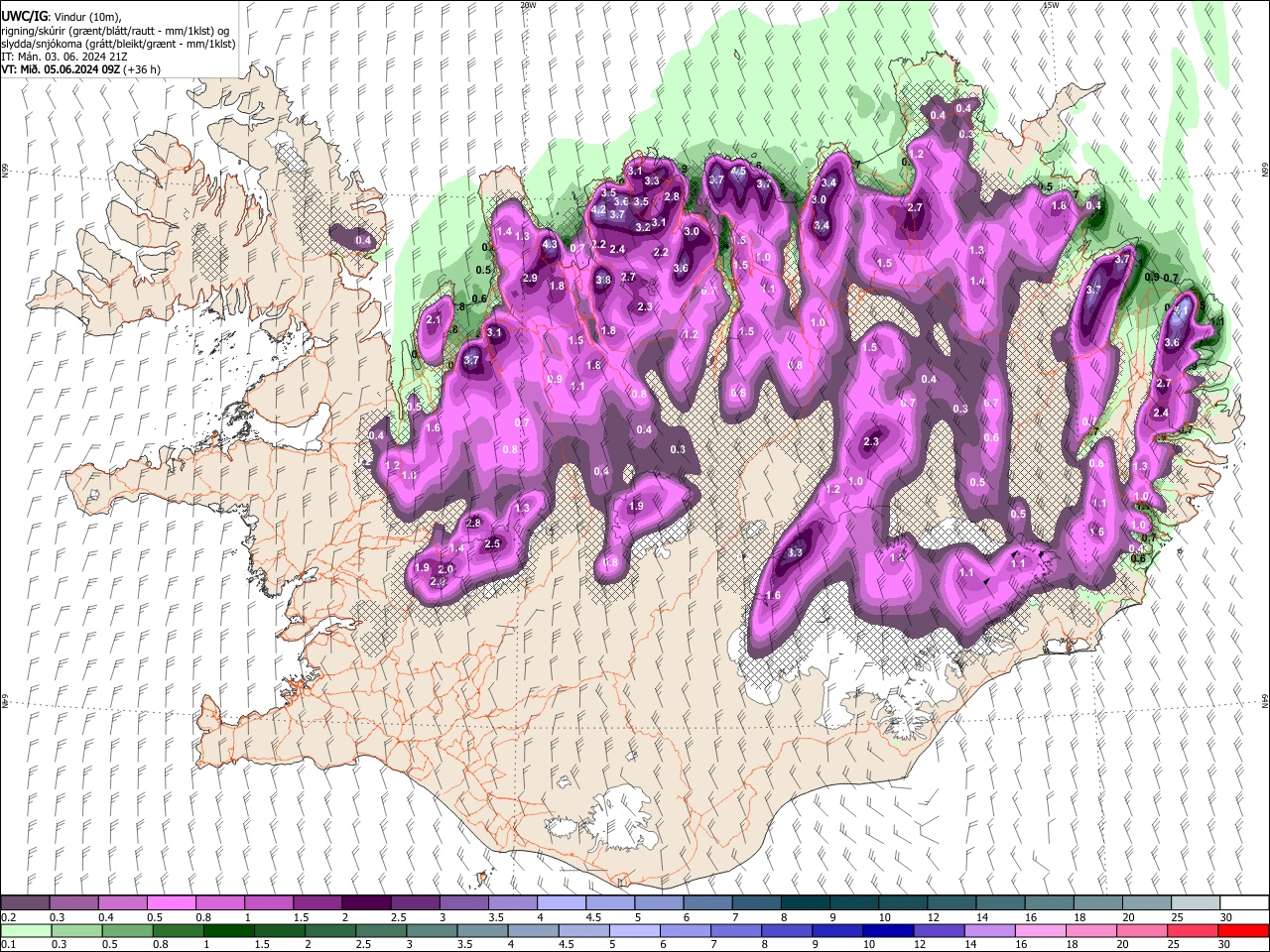Select the '2.0' value label on the map
Screen dimensions: 1270x952
click(x=445, y=569)
